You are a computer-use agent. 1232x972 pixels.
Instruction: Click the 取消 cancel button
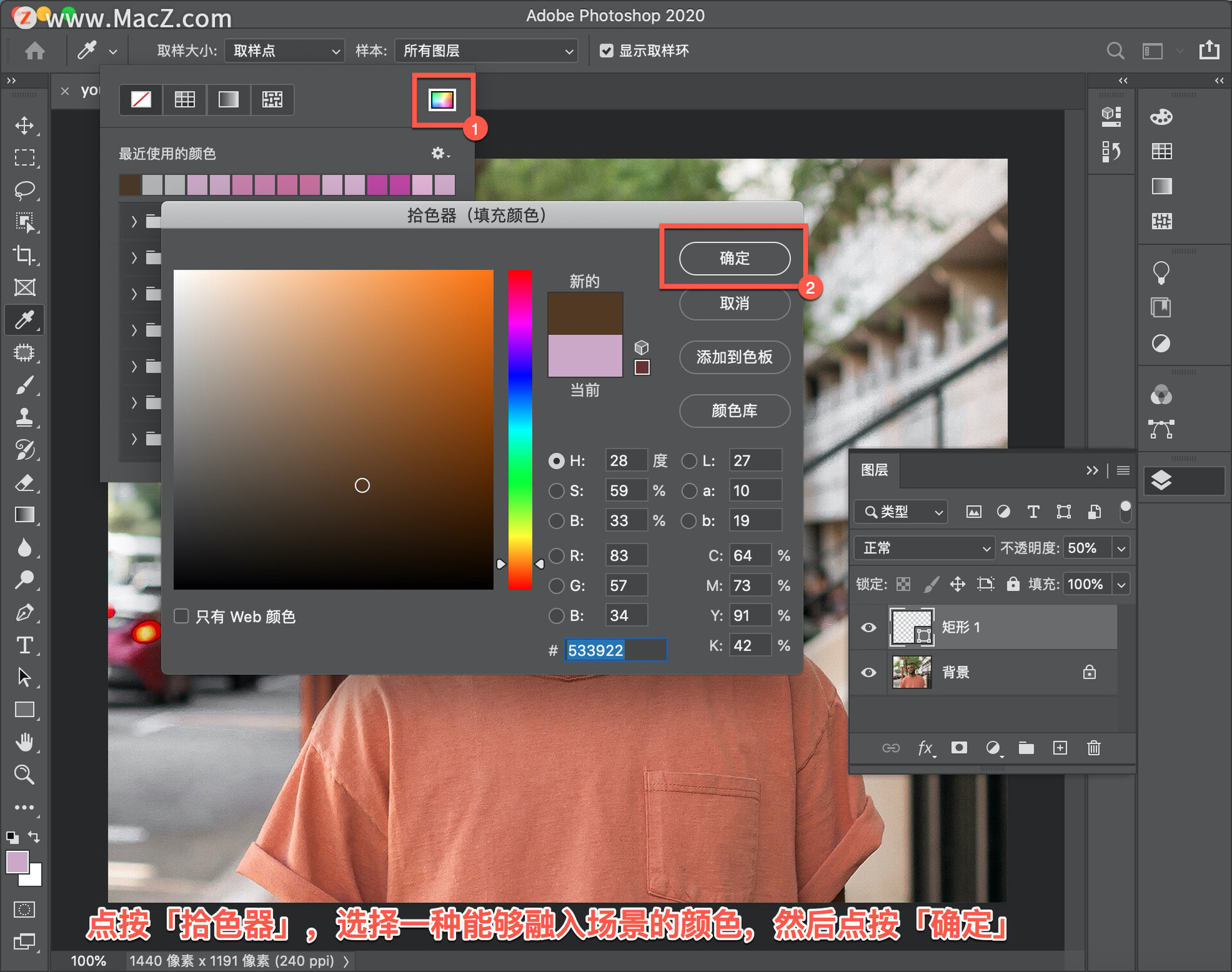pyautogui.click(x=735, y=303)
